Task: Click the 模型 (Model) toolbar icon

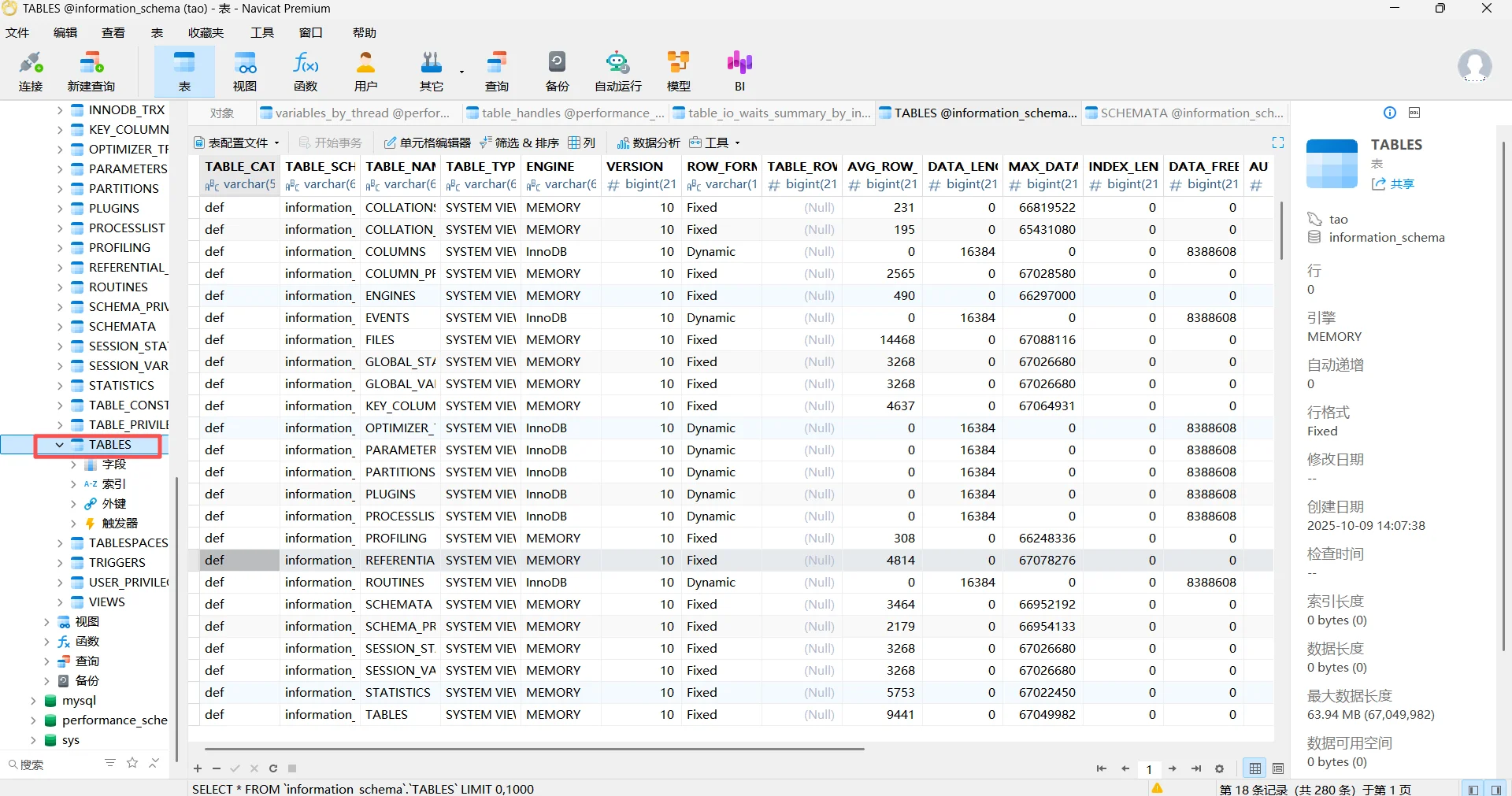Action: (x=678, y=71)
